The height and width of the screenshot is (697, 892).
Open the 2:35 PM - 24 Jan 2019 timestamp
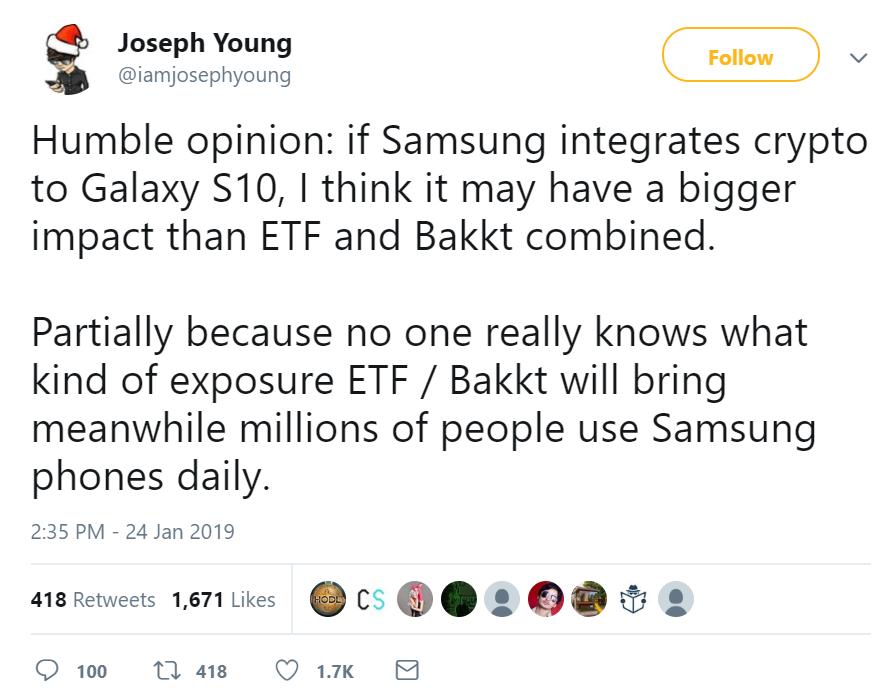pos(133,531)
